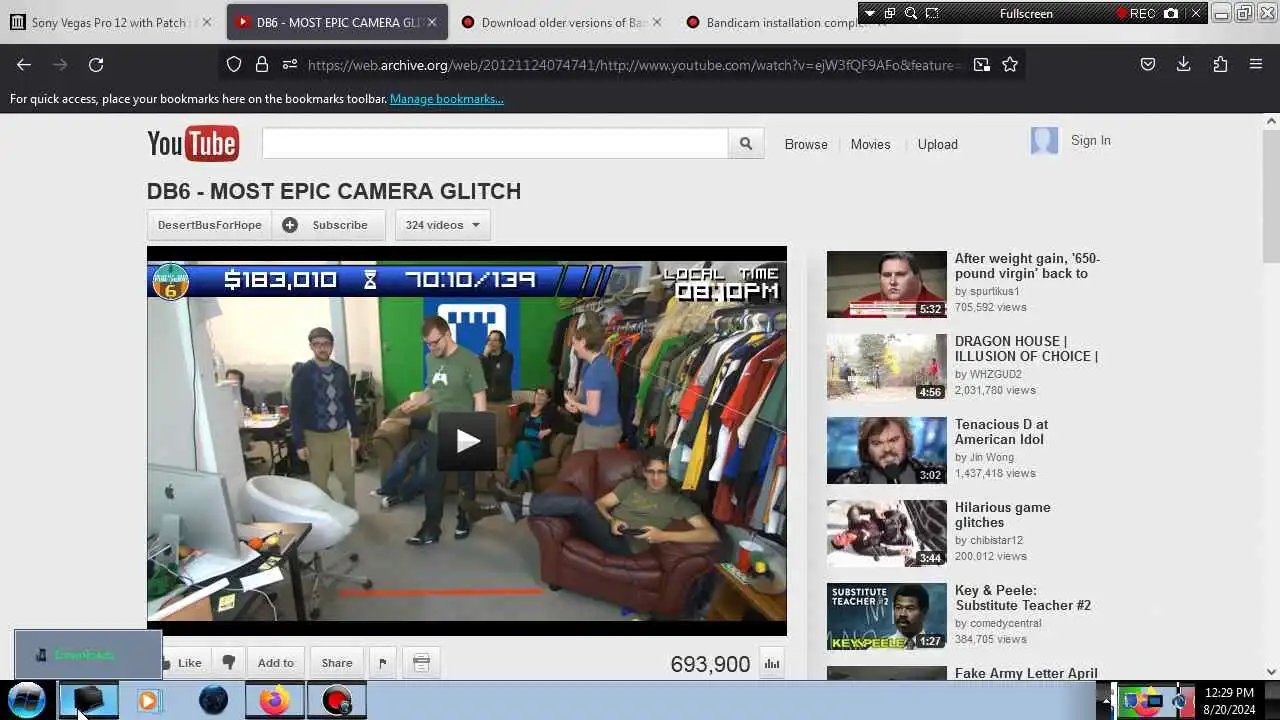1280x720 pixels.
Task: Open Key & Peele: Substitute Teacher #2 link
Action: 1023,598
